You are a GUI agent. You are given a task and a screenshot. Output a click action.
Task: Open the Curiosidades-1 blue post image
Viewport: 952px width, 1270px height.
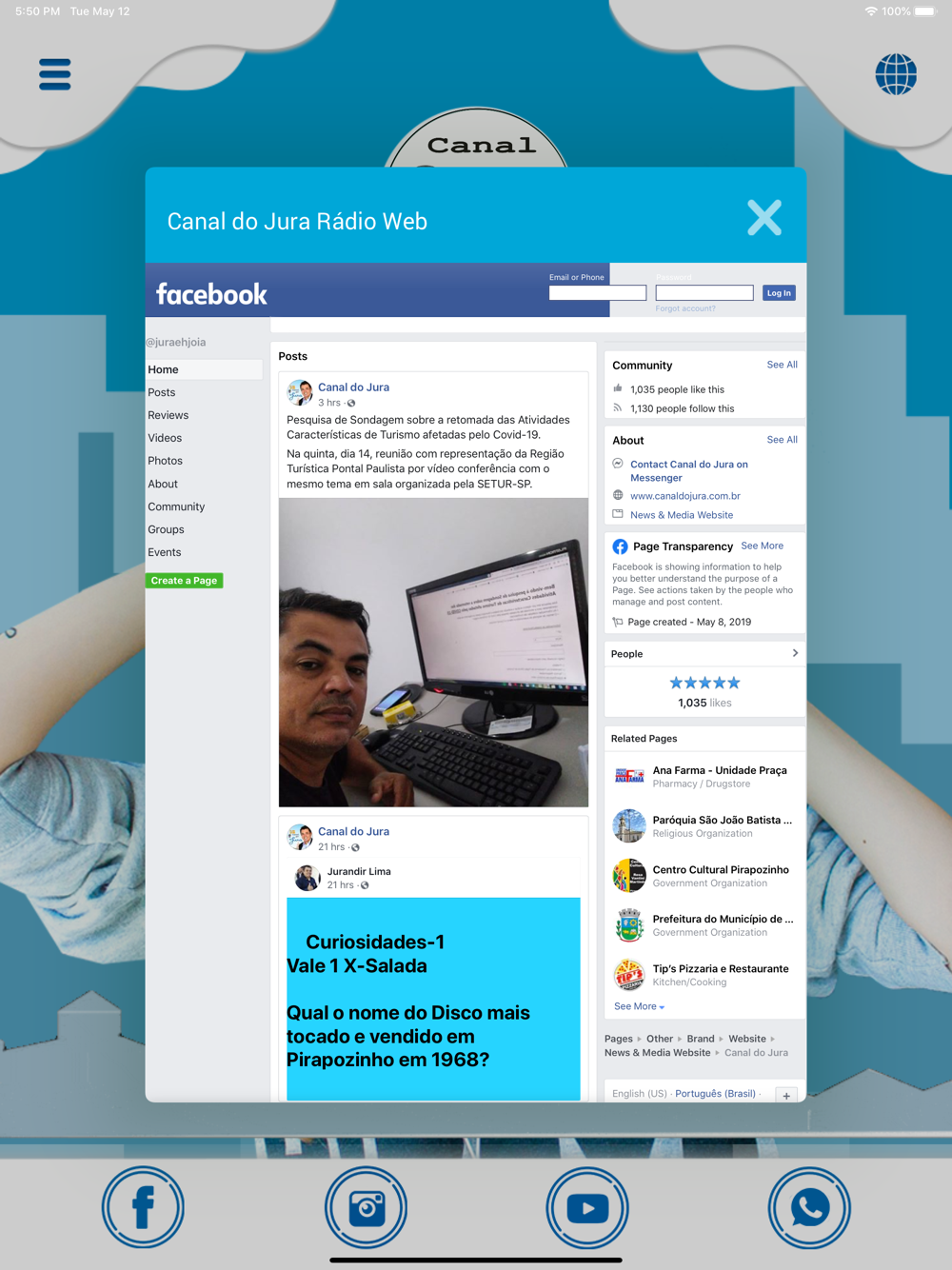pos(433,999)
